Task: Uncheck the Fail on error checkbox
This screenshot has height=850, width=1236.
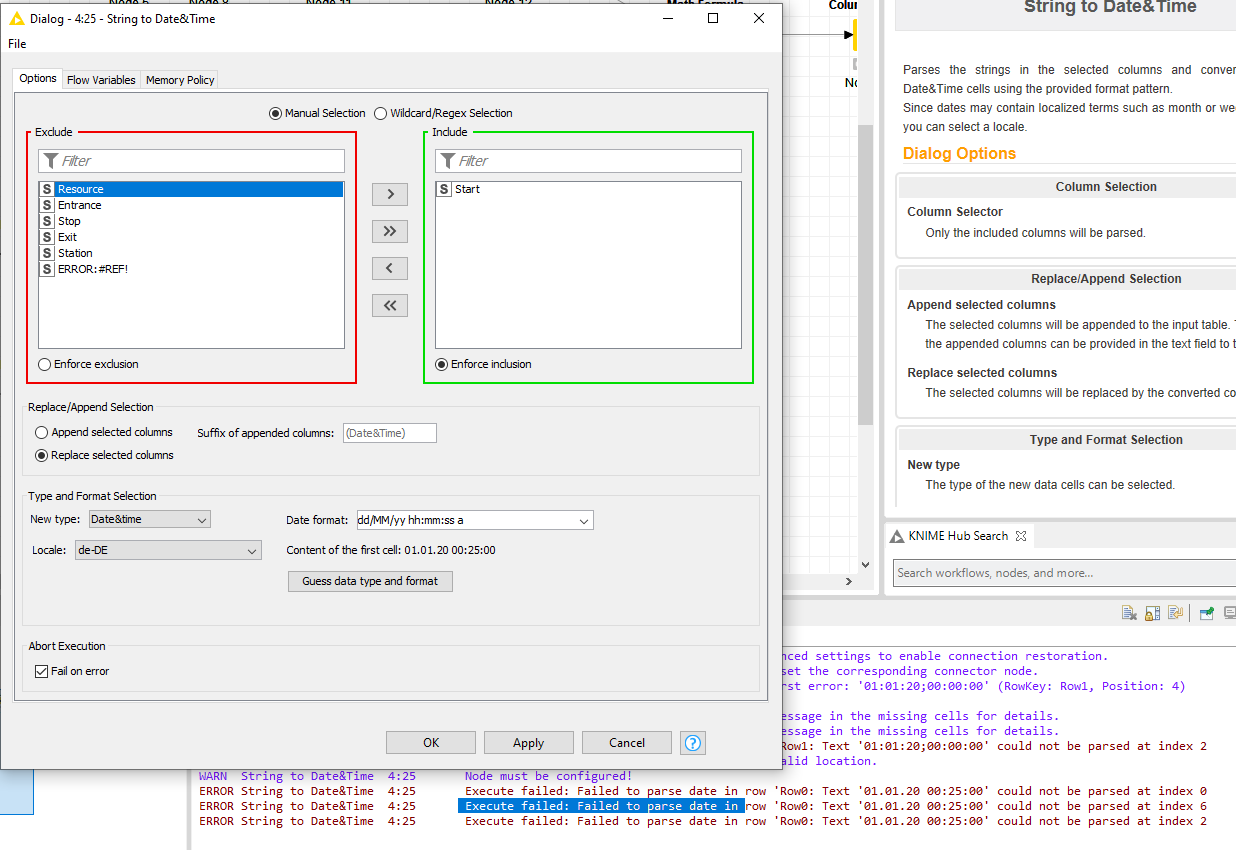Action: (41, 671)
